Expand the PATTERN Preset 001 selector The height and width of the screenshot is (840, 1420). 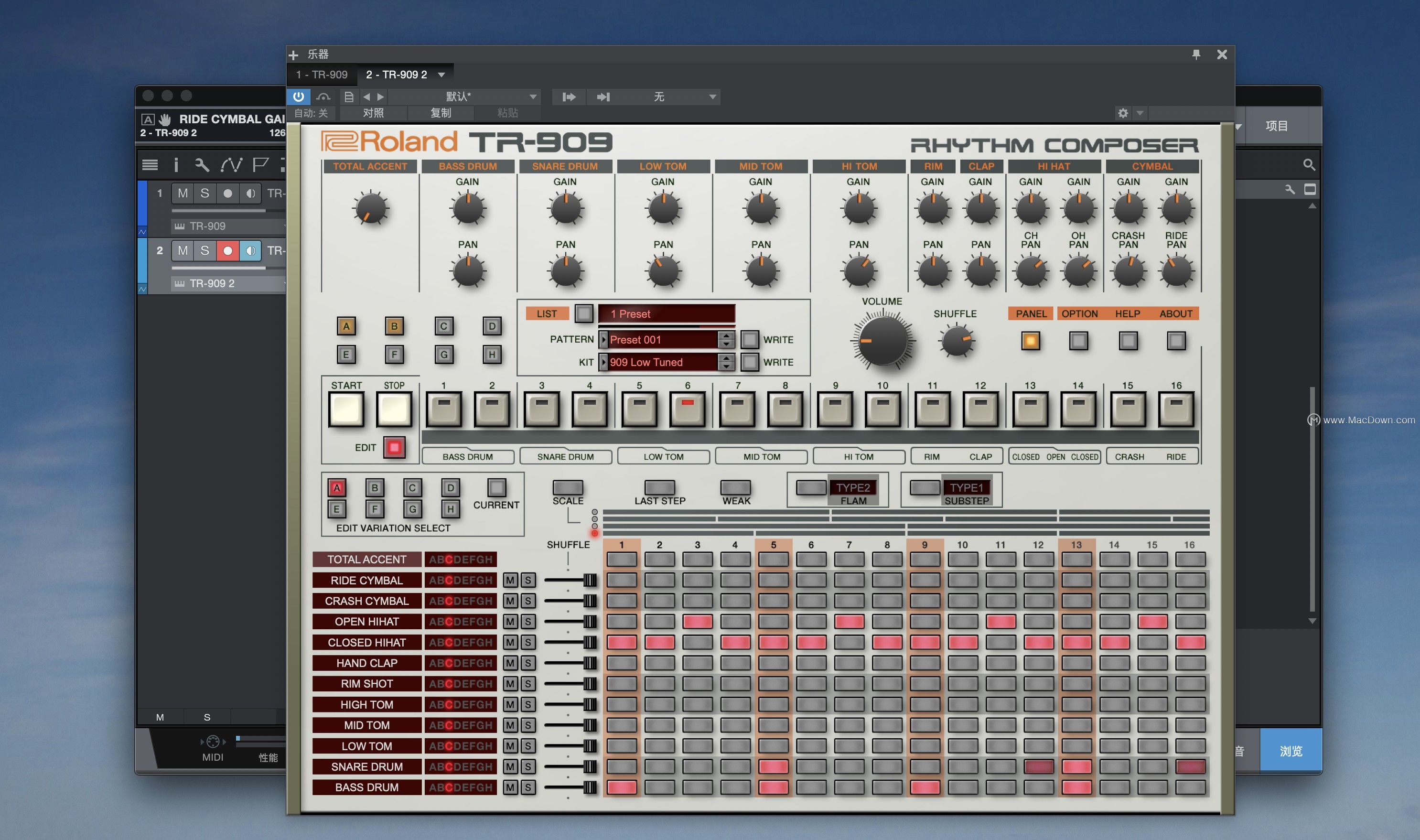coord(604,340)
